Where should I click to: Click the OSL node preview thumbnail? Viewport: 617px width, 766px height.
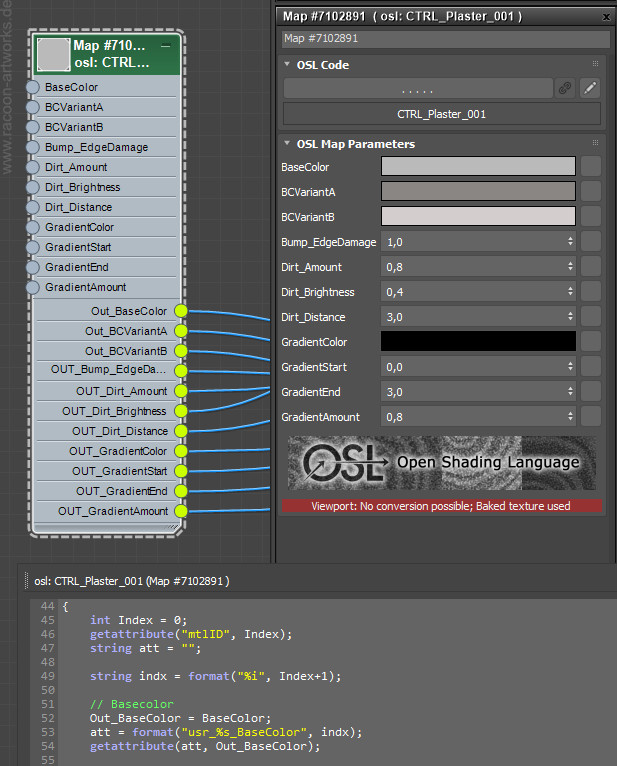point(53,54)
